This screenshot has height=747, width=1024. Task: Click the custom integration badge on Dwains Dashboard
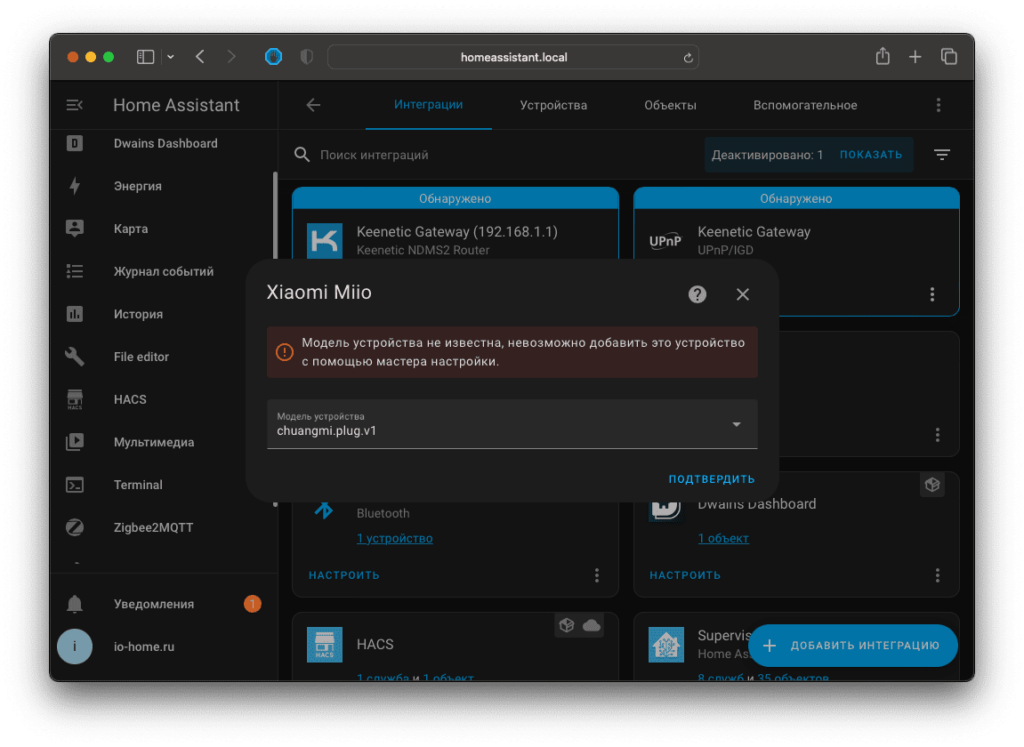click(x=932, y=485)
